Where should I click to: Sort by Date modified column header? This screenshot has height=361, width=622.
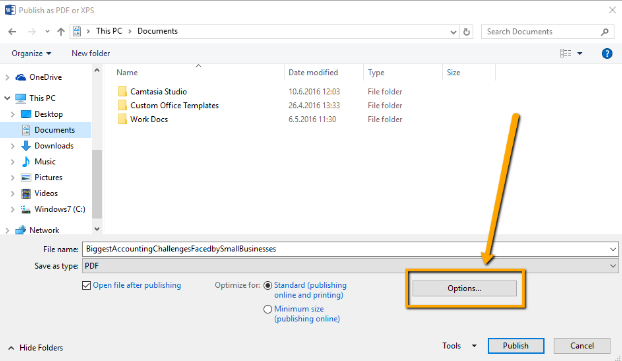(313, 73)
